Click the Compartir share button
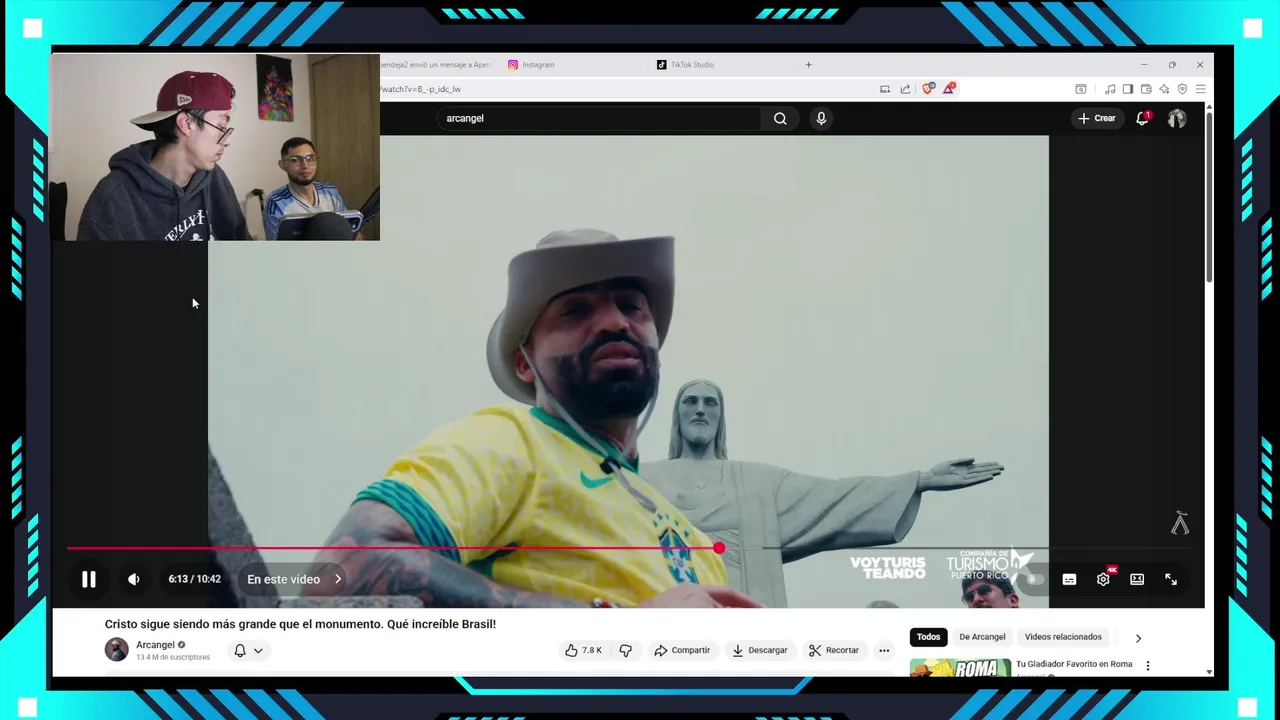Viewport: 1280px width, 720px height. pos(682,650)
